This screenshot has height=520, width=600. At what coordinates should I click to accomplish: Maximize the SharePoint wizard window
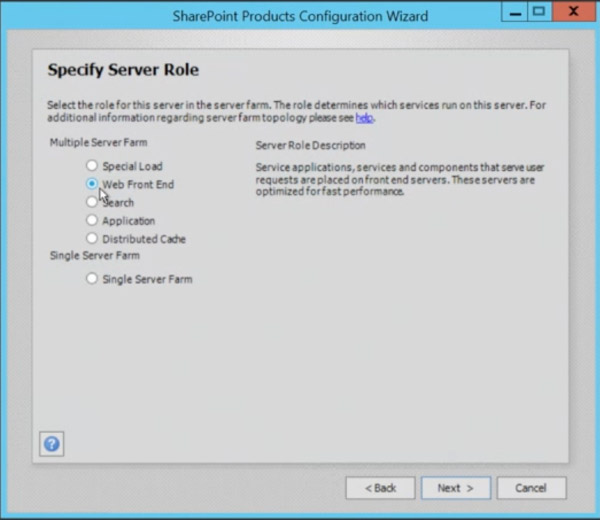click(539, 11)
